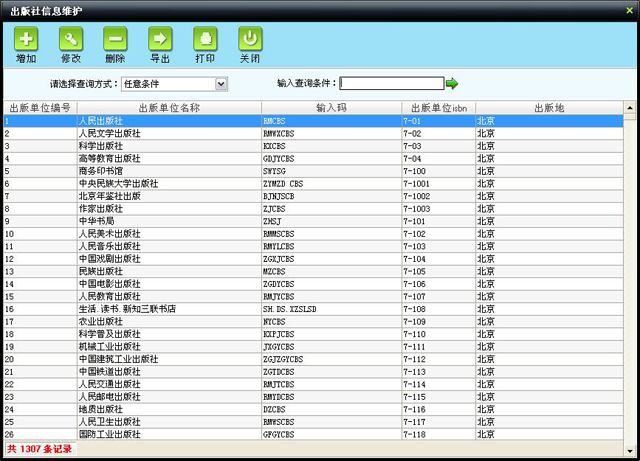Viewport: 640px width, 461px height.
Task: Click the 修改 (Modify) wrench icon
Action: [71, 40]
